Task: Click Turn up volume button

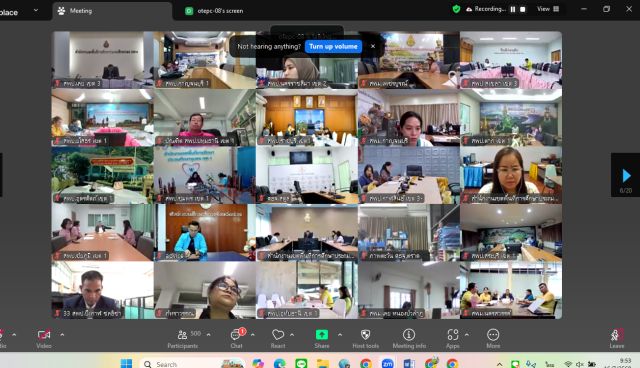Action: (333, 47)
